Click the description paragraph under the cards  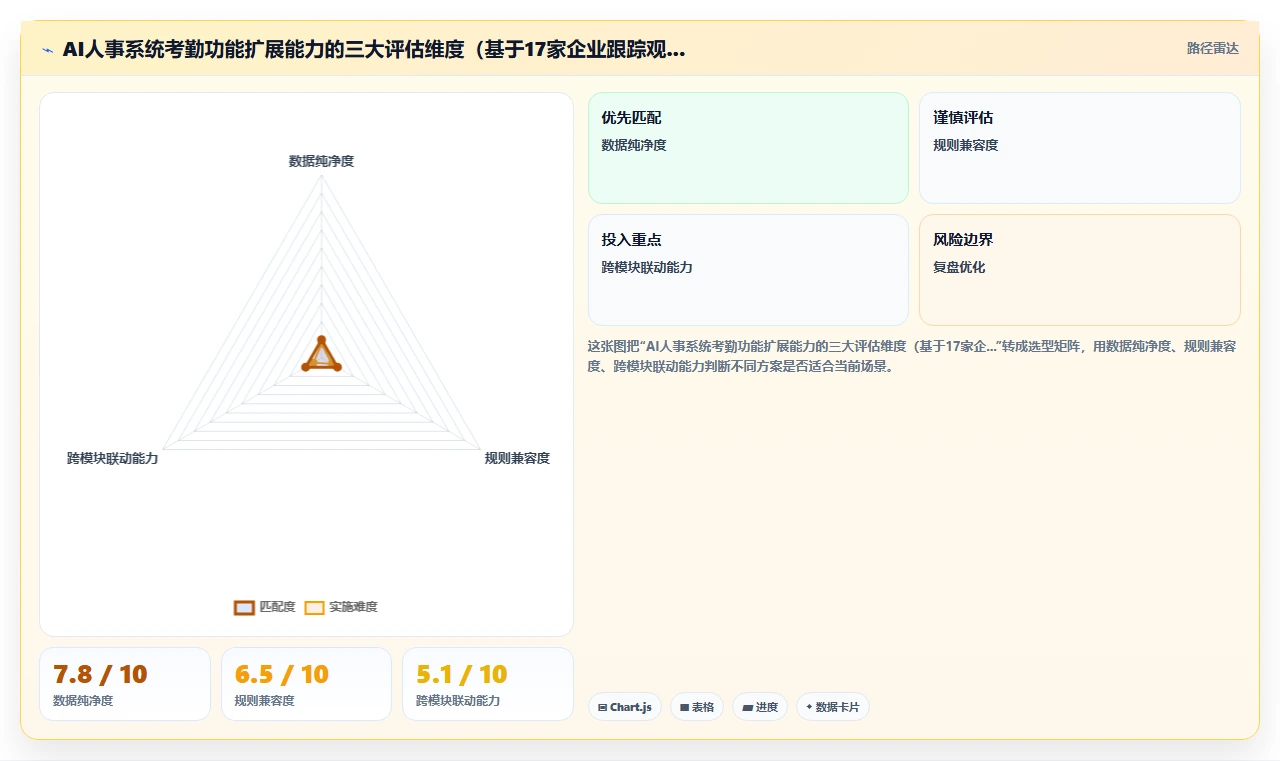tap(912, 356)
